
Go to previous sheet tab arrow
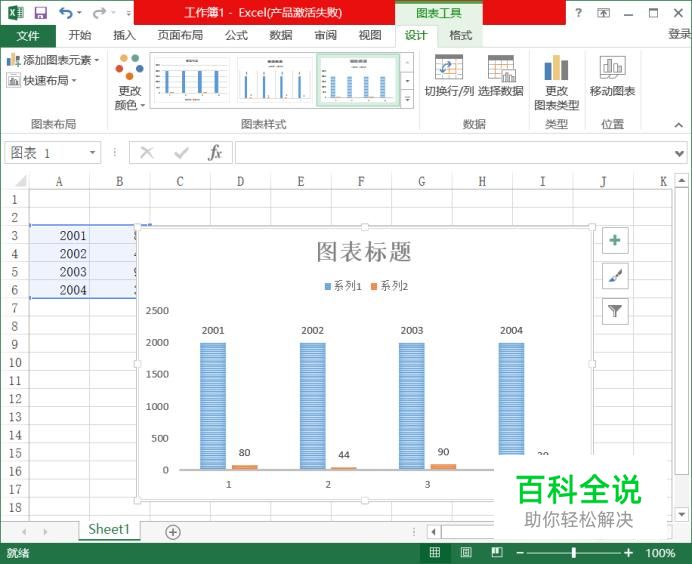[24, 532]
